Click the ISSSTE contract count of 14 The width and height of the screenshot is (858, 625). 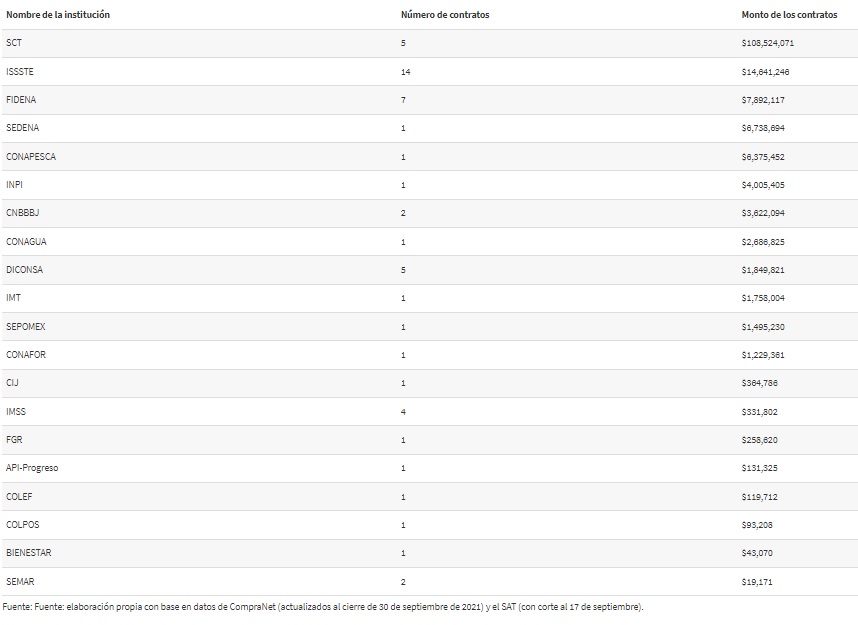(405, 72)
